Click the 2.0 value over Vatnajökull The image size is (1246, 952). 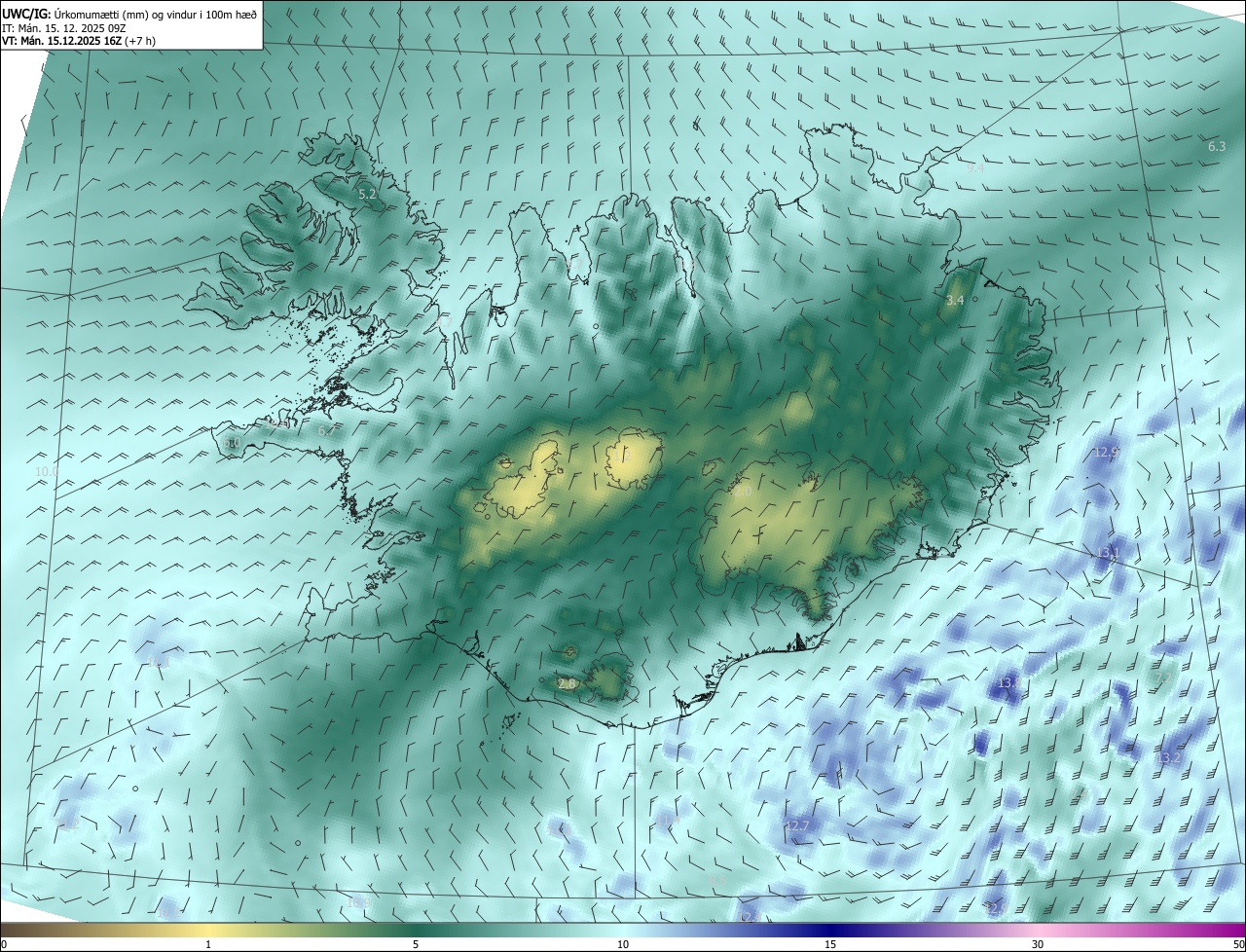click(x=743, y=492)
